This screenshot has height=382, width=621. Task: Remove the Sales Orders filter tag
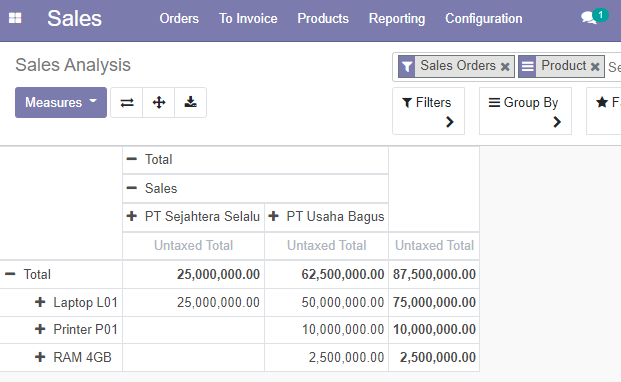(x=505, y=67)
